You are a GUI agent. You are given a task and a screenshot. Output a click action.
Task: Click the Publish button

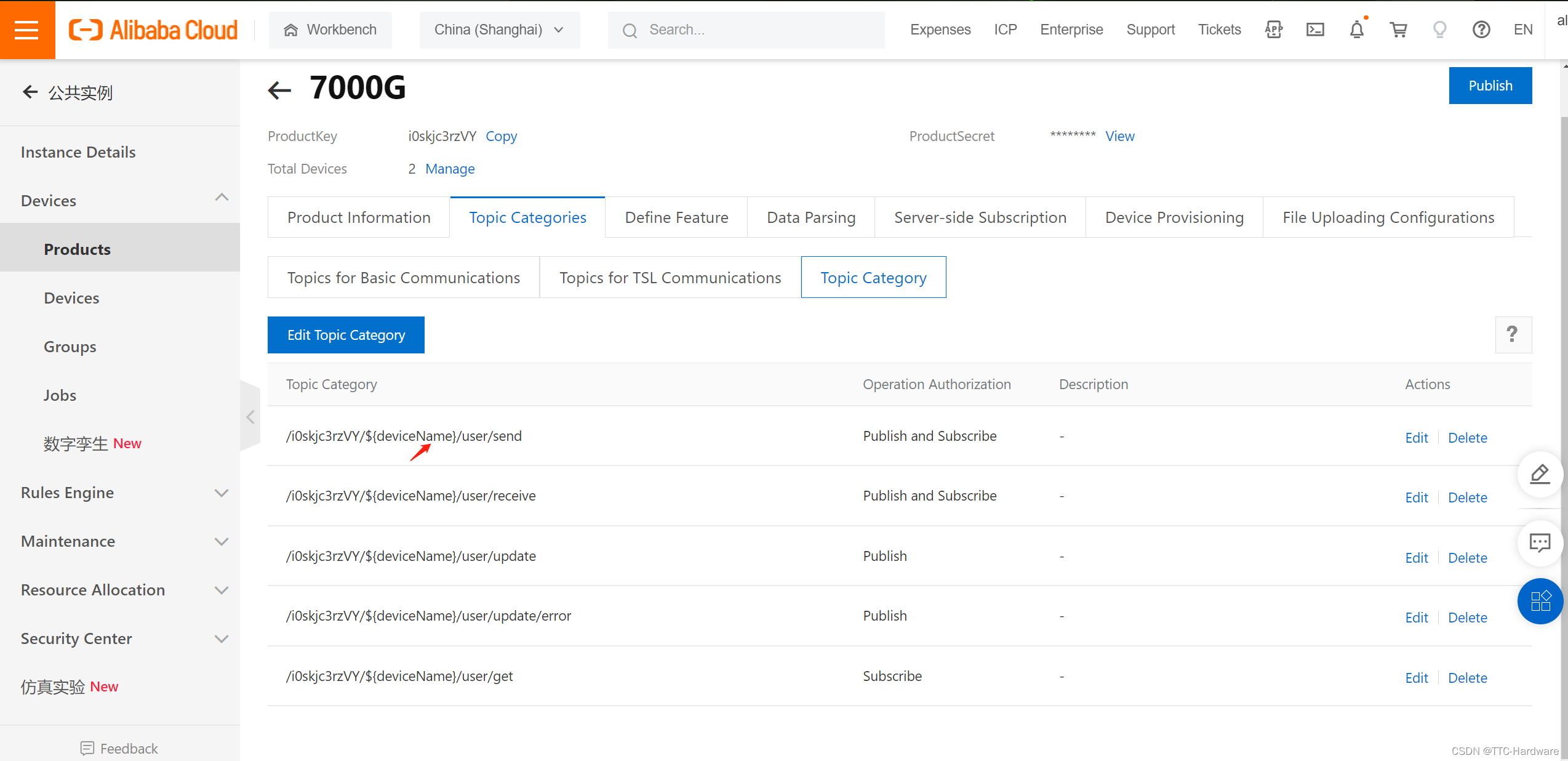pyautogui.click(x=1490, y=86)
